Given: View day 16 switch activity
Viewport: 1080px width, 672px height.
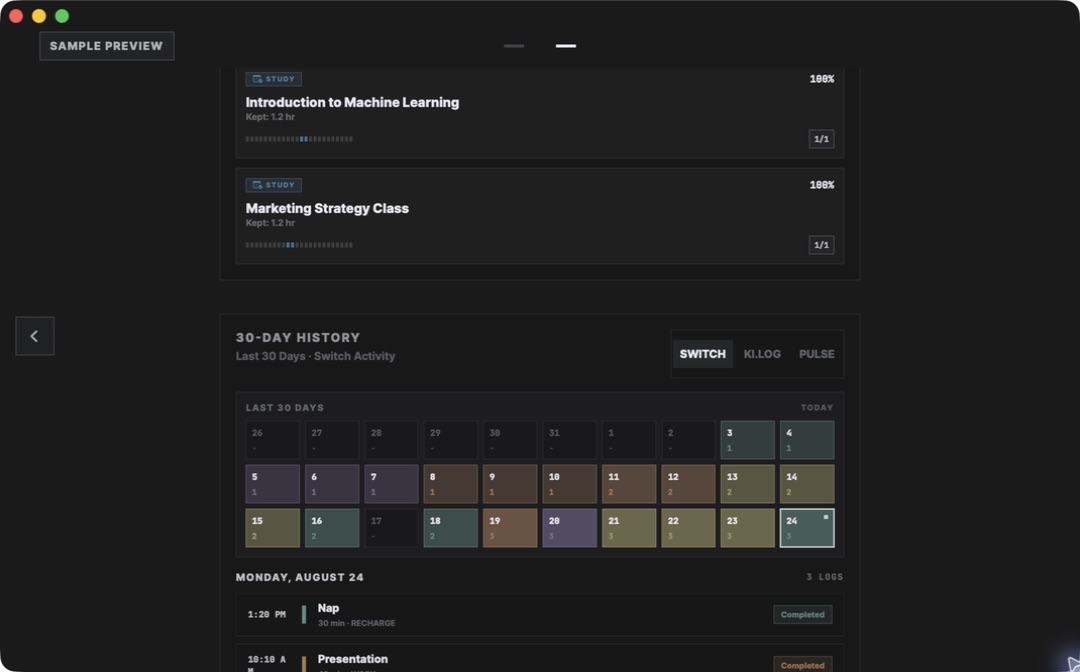Looking at the screenshot, I should click(x=332, y=528).
